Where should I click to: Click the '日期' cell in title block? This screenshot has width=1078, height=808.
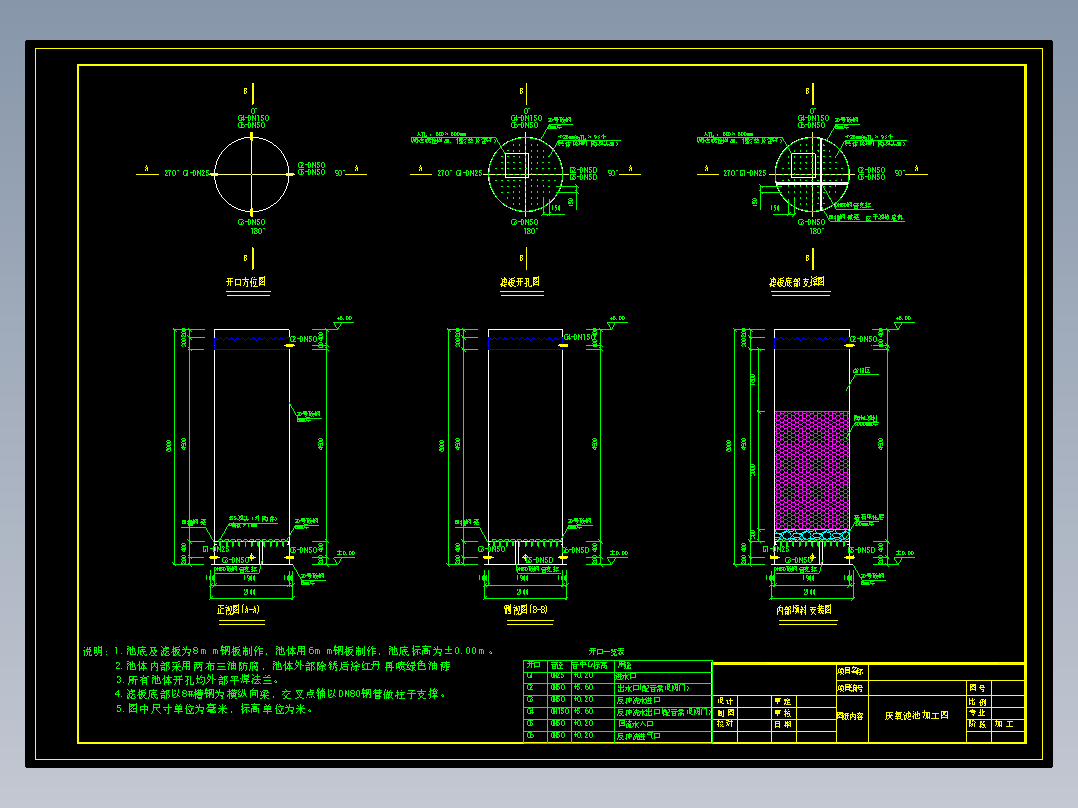(783, 725)
